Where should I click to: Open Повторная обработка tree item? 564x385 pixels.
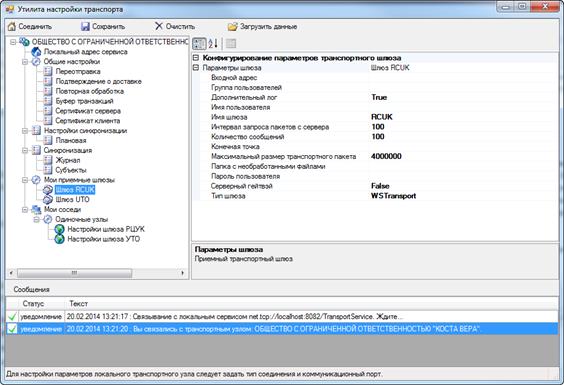click(90, 91)
